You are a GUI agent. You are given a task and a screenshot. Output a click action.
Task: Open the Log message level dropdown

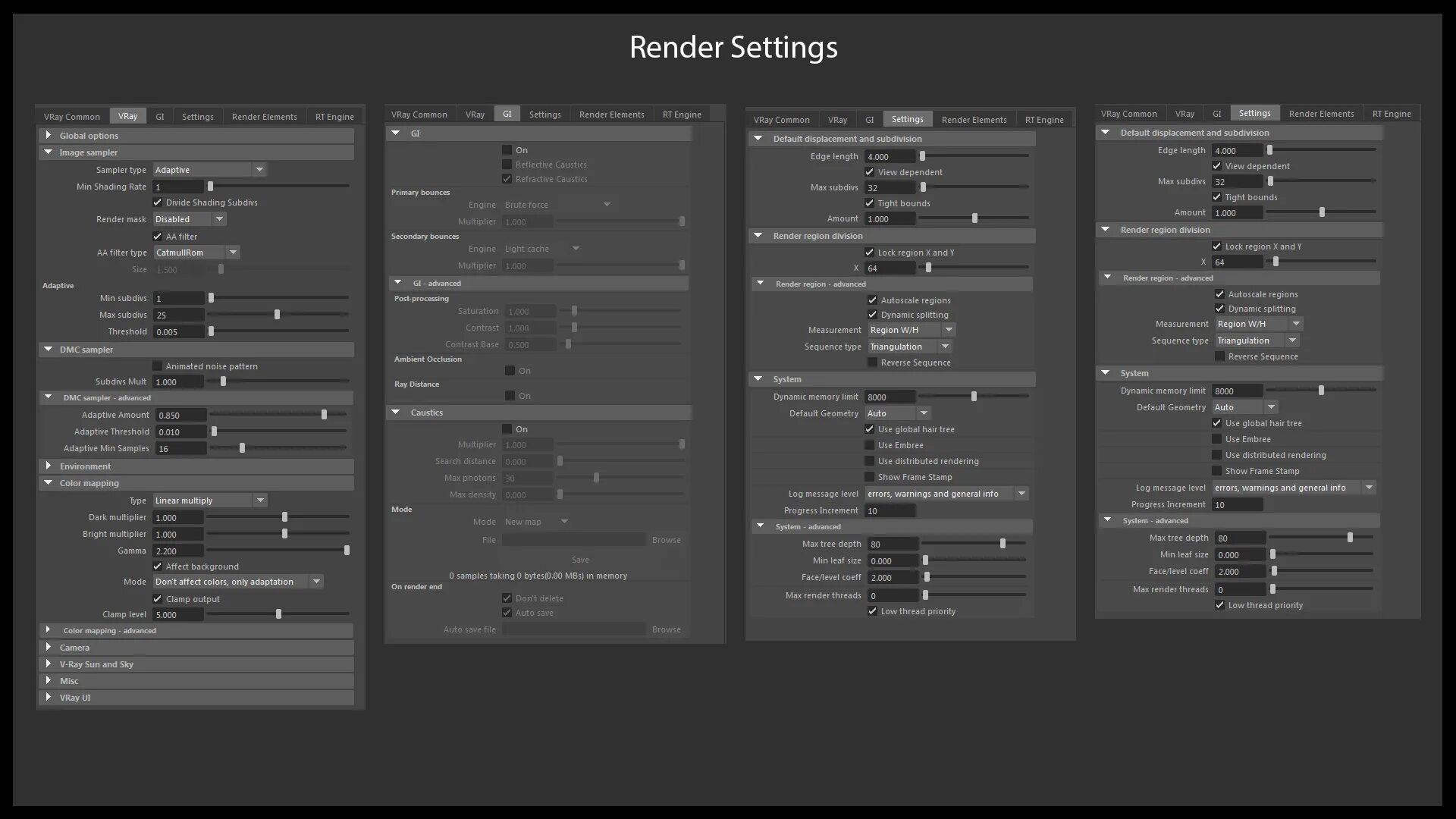pyautogui.click(x=1022, y=493)
